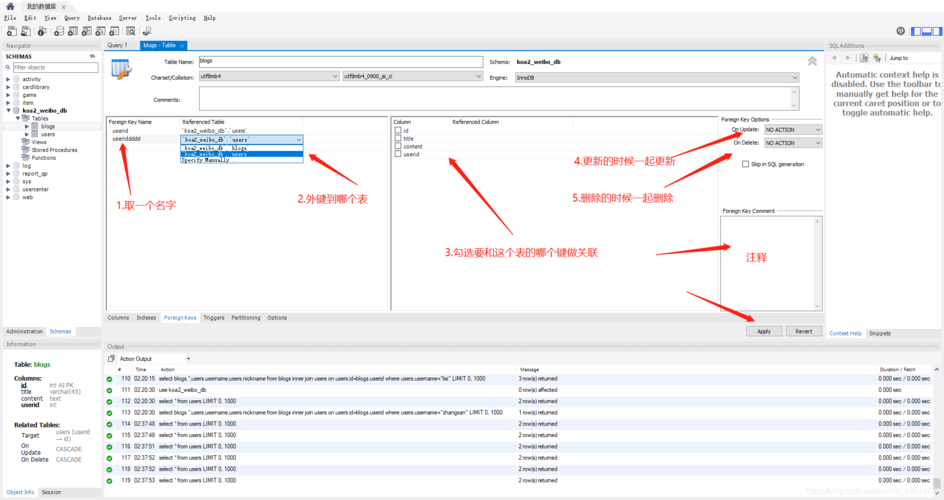Image resolution: width=944 pixels, height=500 pixels.
Task: Switch to the Query 1 tab
Action: click(x=117, y=45)
